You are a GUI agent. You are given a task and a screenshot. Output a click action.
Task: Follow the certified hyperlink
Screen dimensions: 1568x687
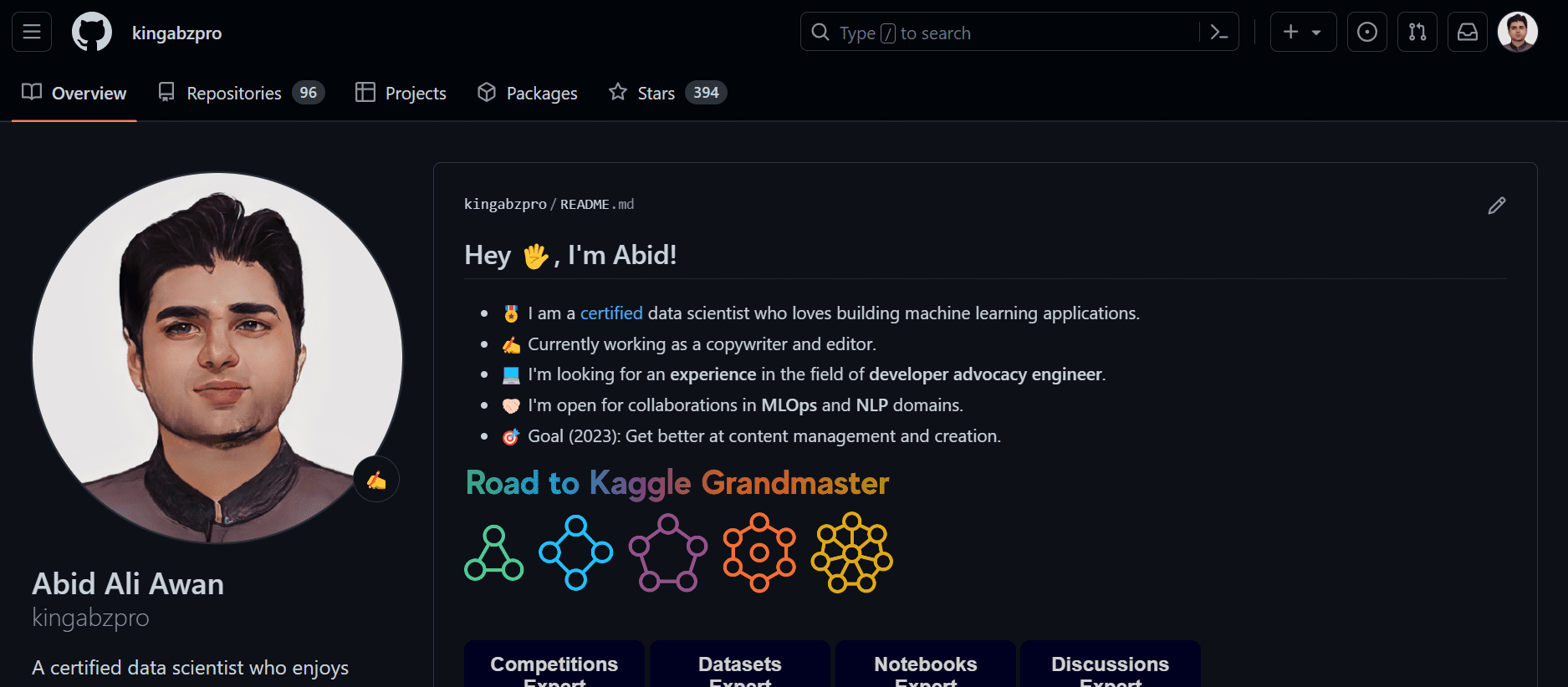611,313
